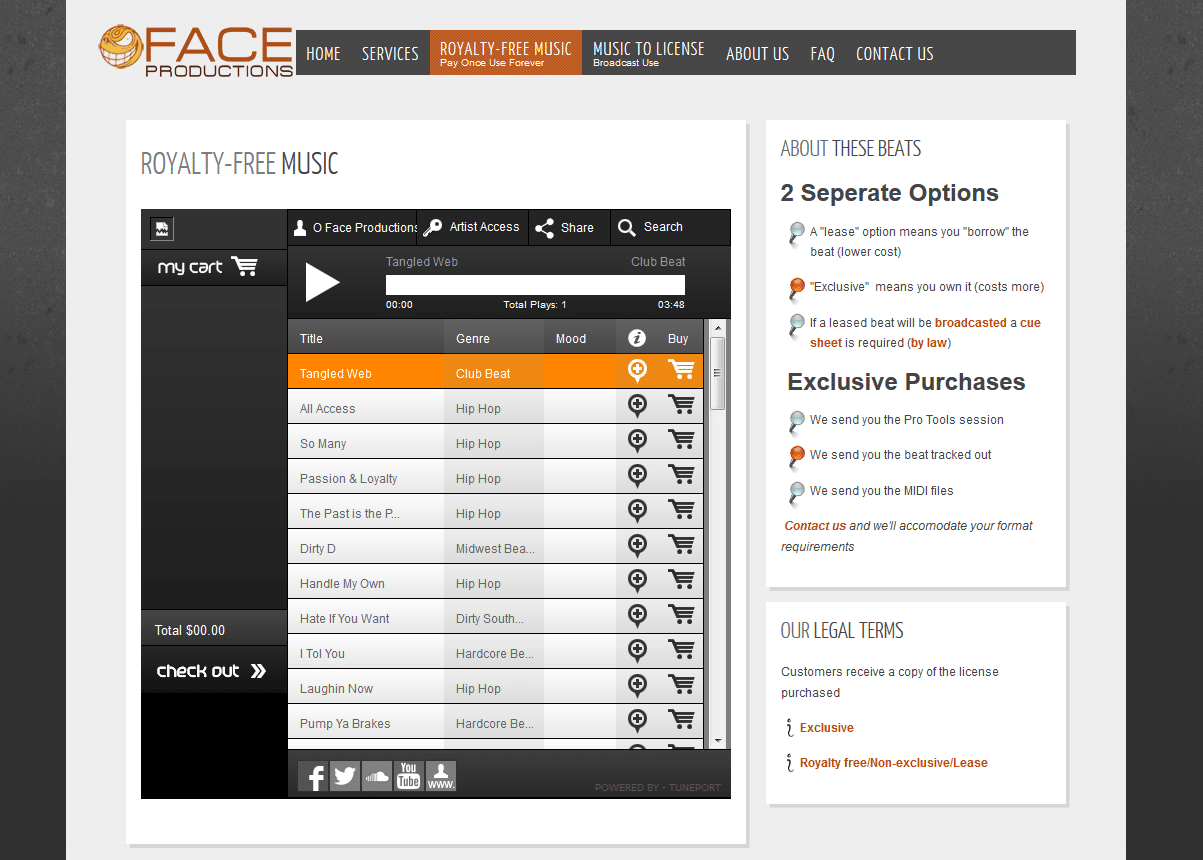Open the Share option
This screenshot has height=860, width=1203.
[565, 228]
